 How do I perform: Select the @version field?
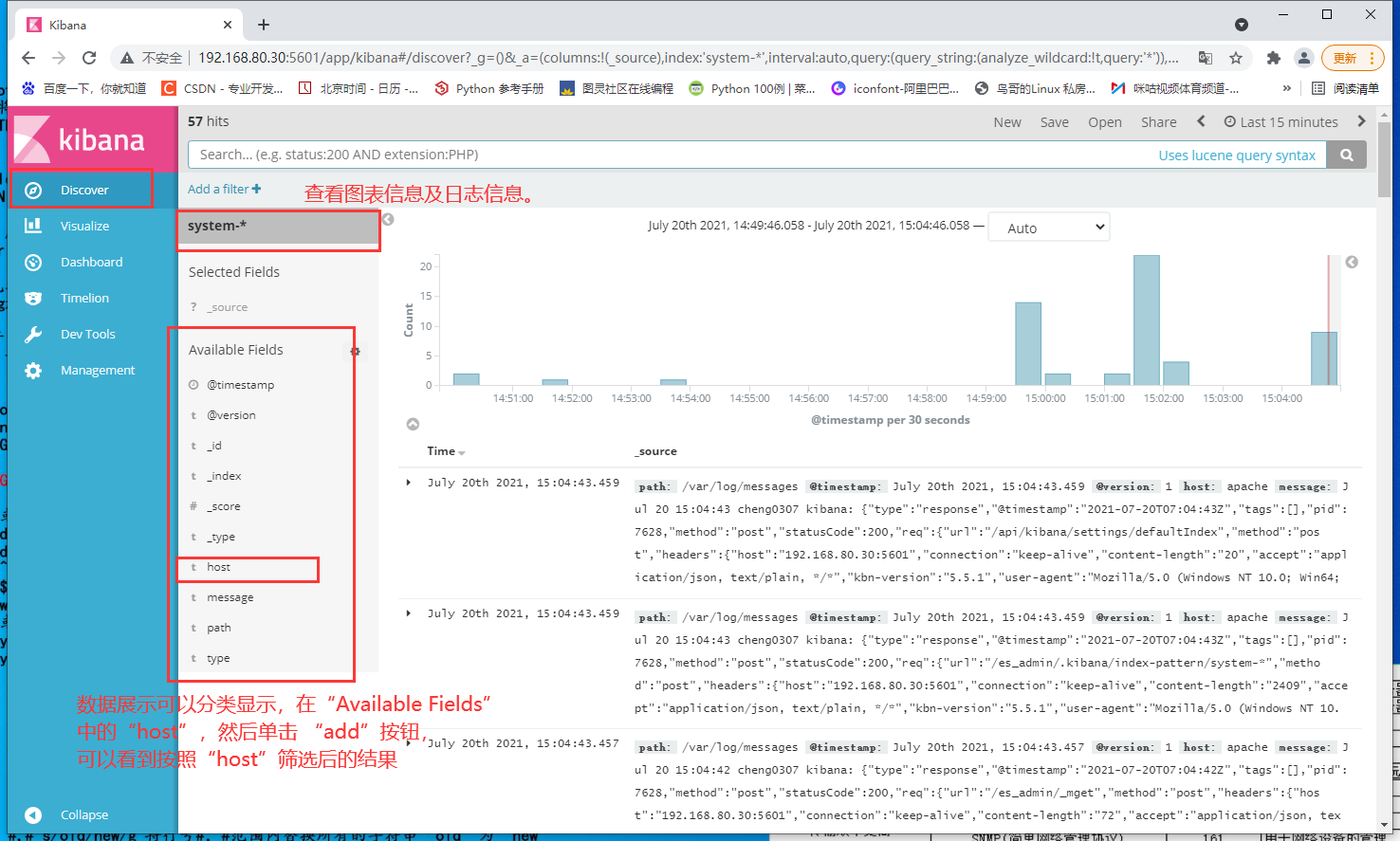pos(231,415)
